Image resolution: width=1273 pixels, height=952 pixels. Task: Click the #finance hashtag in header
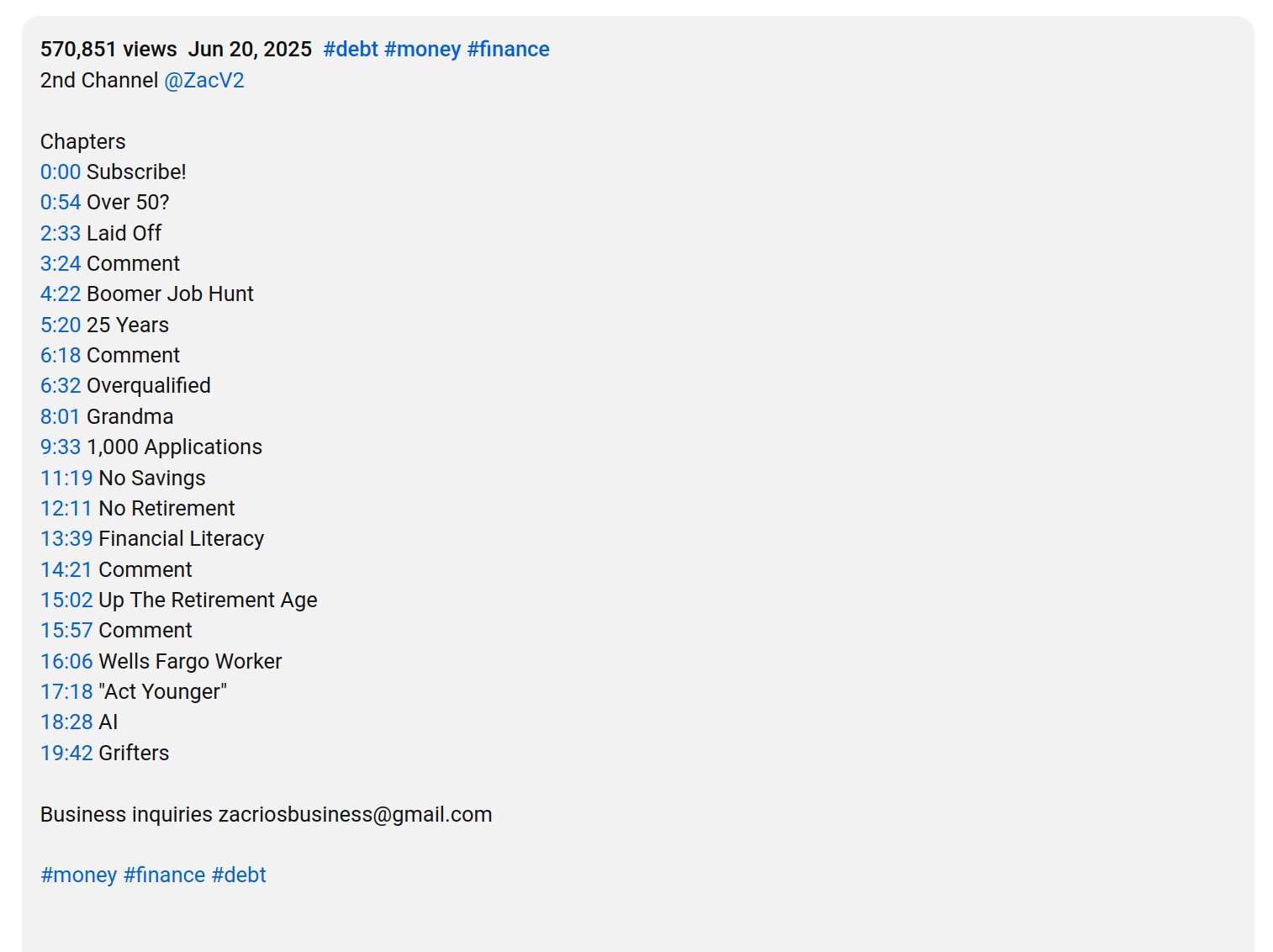508,50
